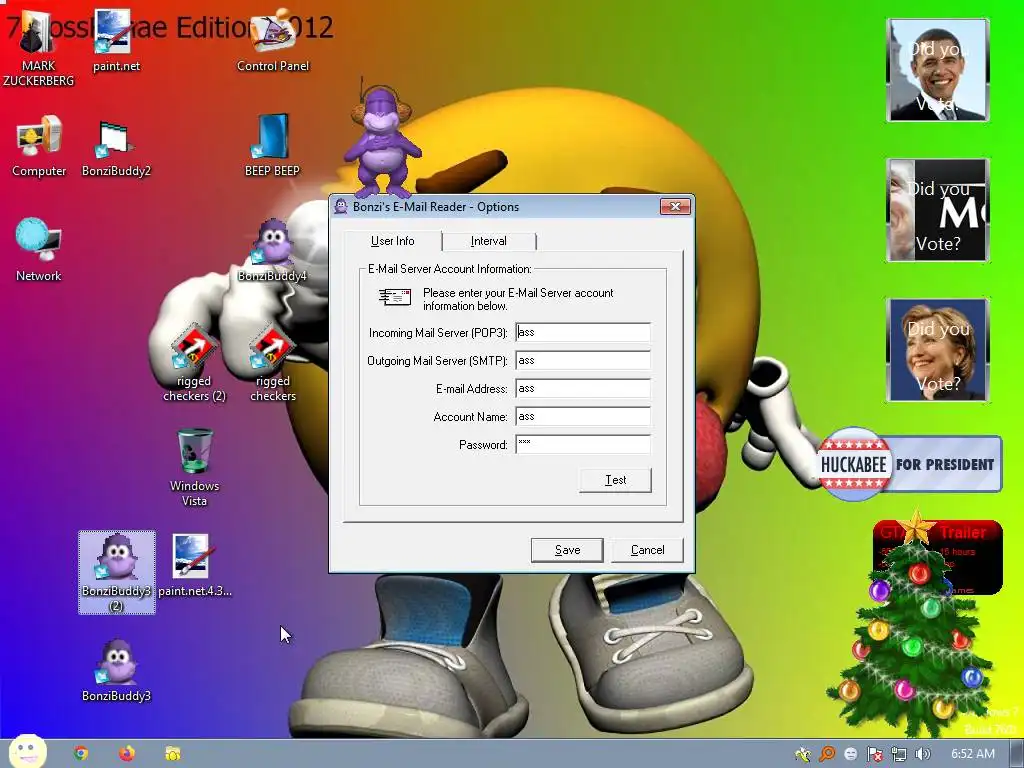Open the folder icon in the taskbar
The width and height of the screenshot is (1024, 768).
[172, 754]
